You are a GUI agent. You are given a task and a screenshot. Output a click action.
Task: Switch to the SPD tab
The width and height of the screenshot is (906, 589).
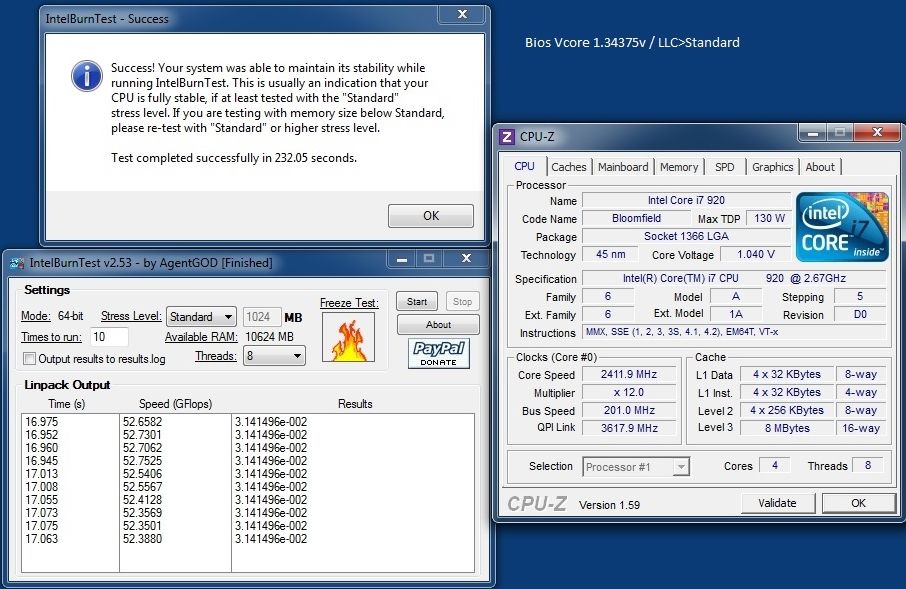tap(725, 167)
